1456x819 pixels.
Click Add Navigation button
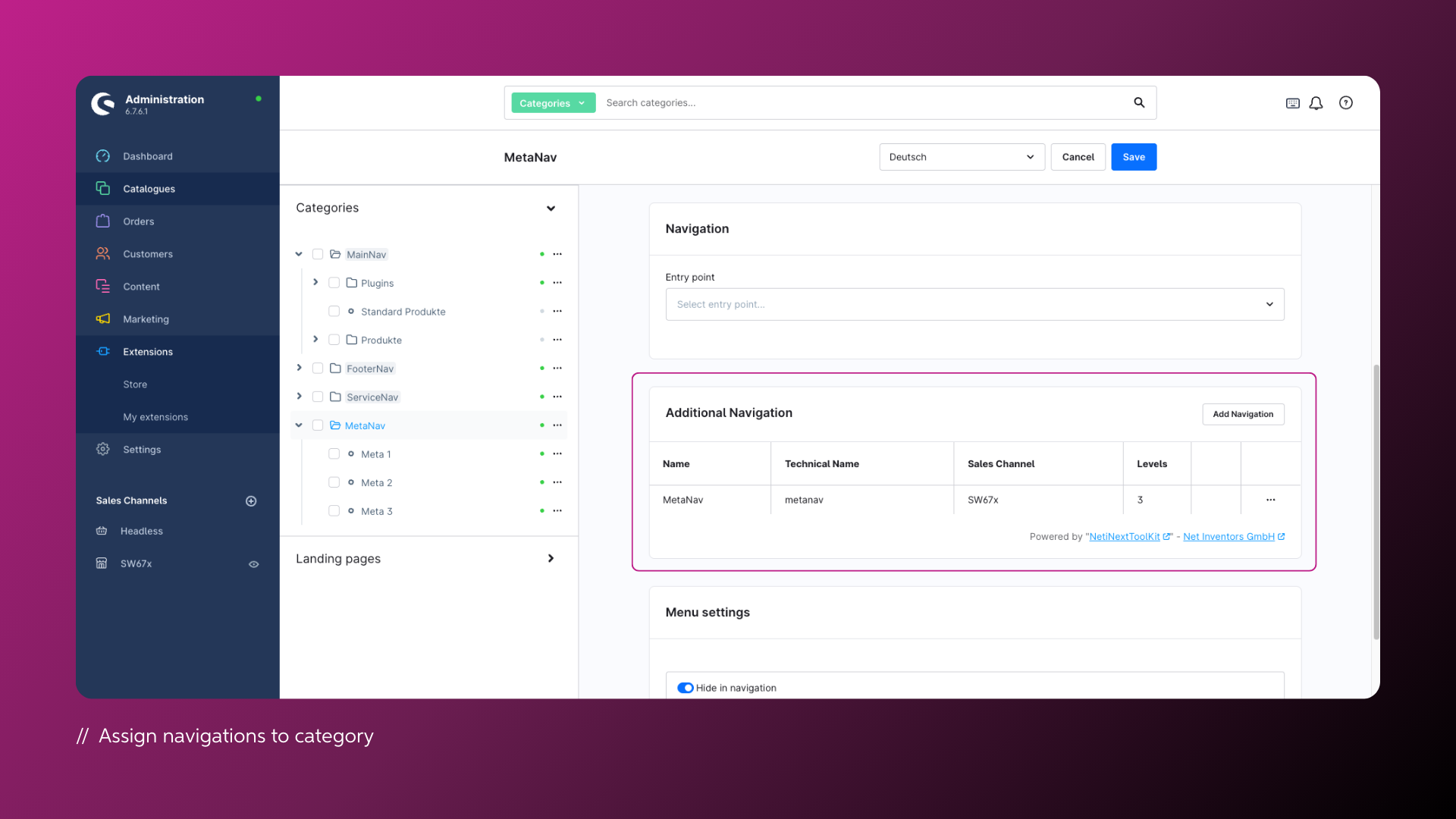1243,414
